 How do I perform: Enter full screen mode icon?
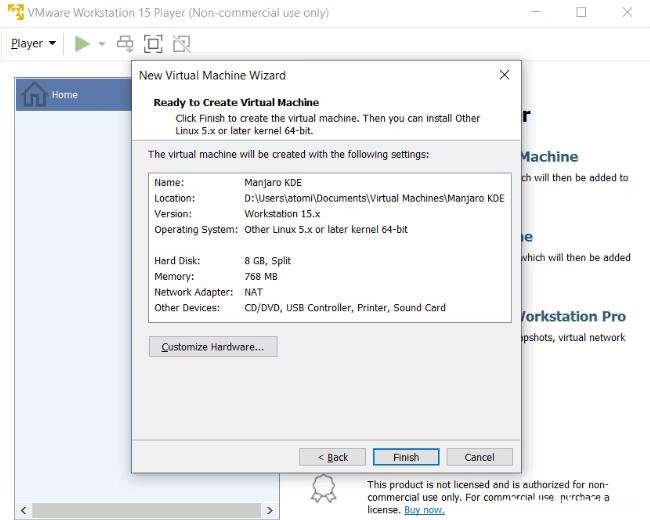[x=153, y=44]
